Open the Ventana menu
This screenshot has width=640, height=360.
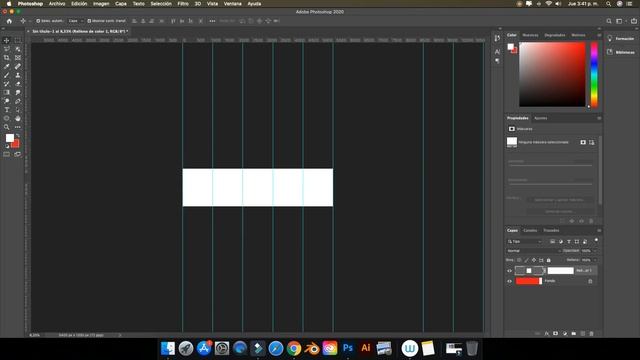(x=233, y=4)
